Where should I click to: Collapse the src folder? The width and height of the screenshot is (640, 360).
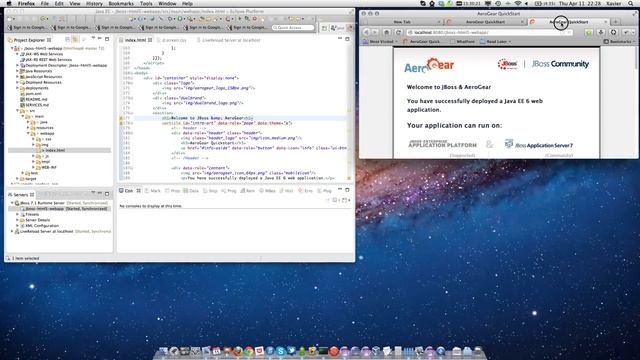pyautogui.click(x=18, y=111)
